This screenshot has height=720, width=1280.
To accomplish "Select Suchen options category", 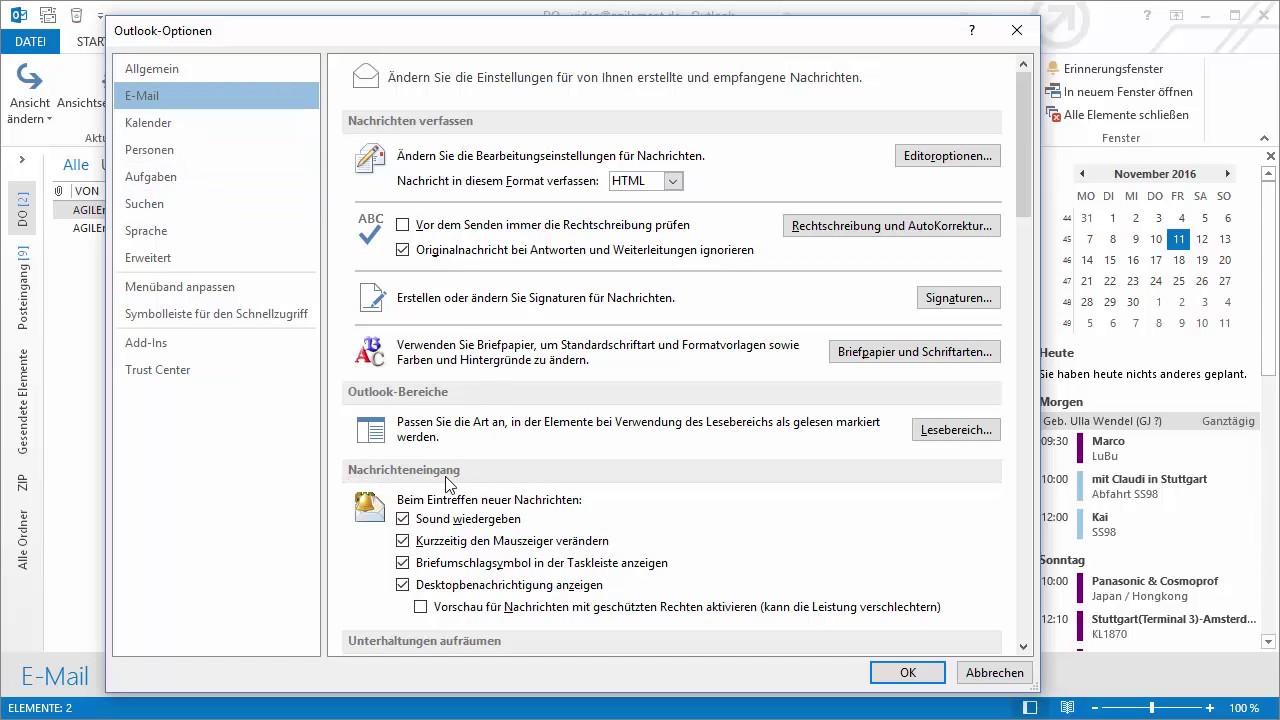I will coord(216,204).
